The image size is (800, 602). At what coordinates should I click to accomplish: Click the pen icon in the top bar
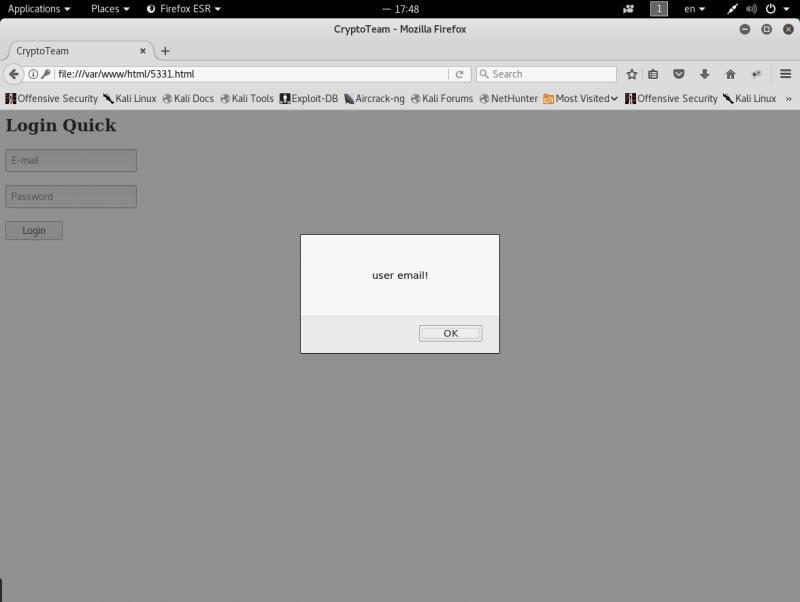coord(732,9)
